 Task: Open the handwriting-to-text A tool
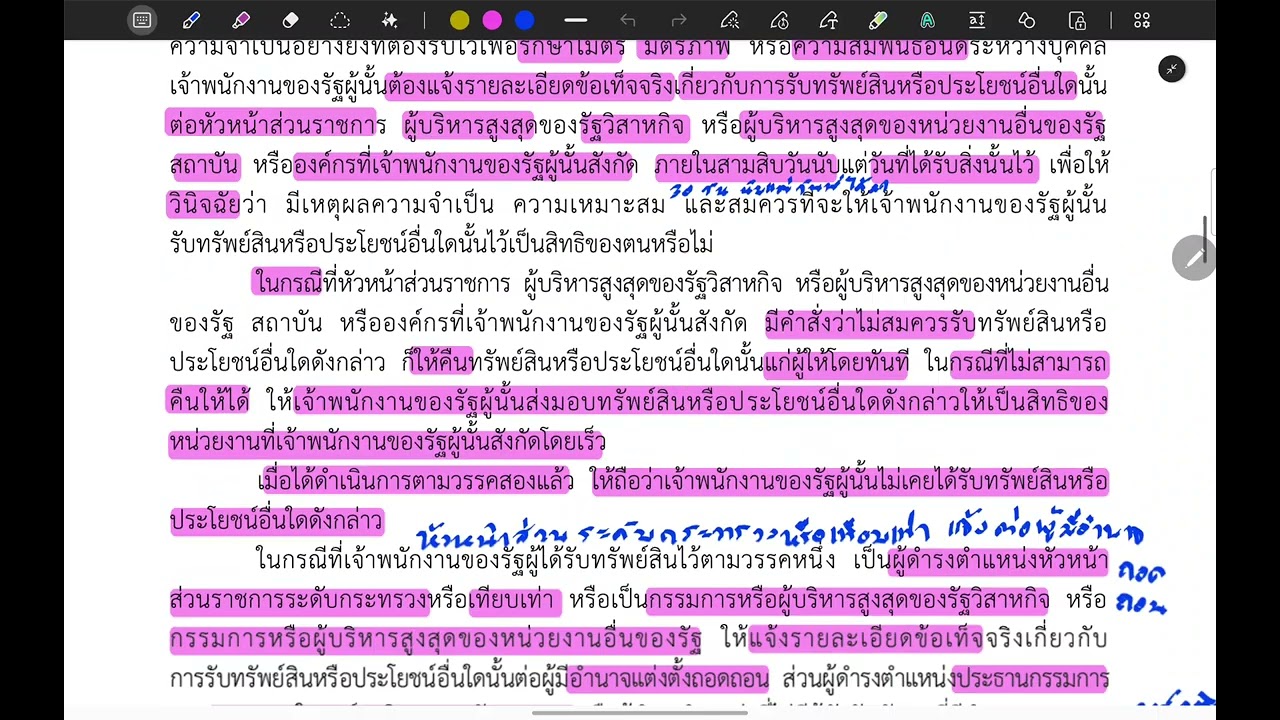tap(928, 20)
